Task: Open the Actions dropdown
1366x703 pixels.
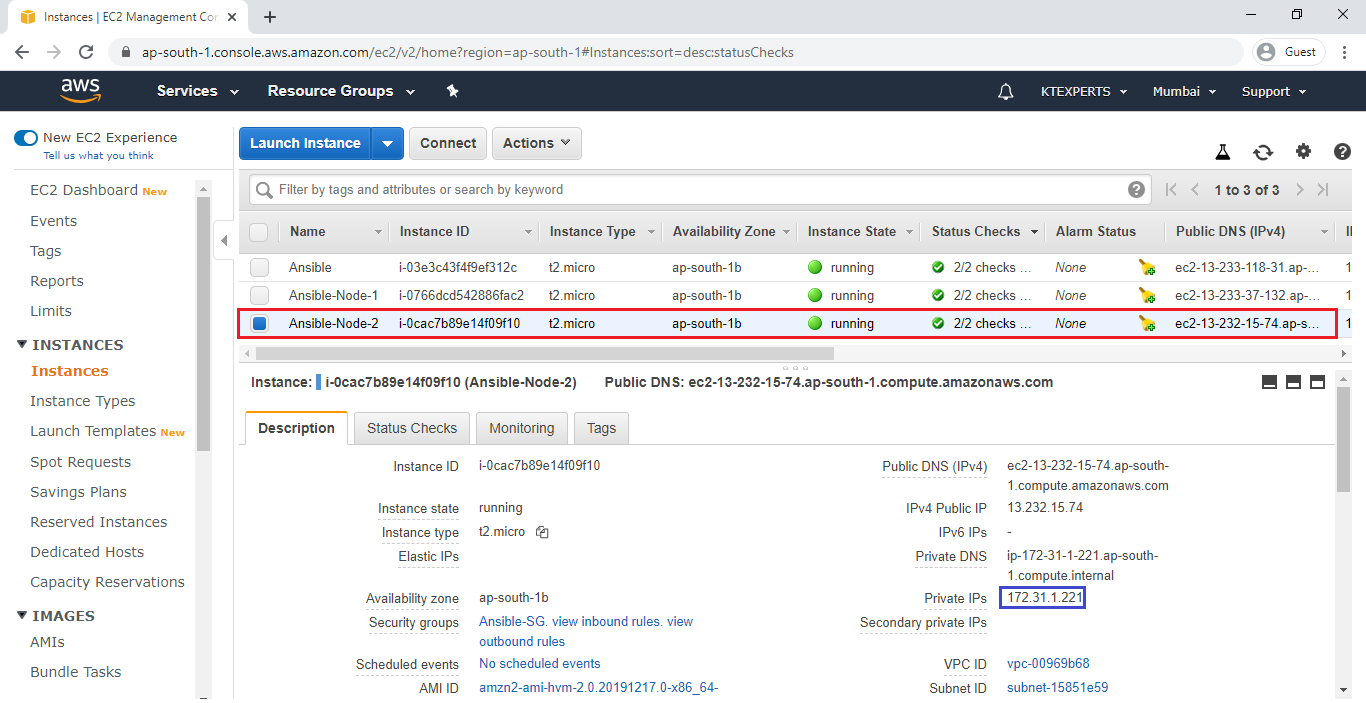Action: tap(536, 143)
